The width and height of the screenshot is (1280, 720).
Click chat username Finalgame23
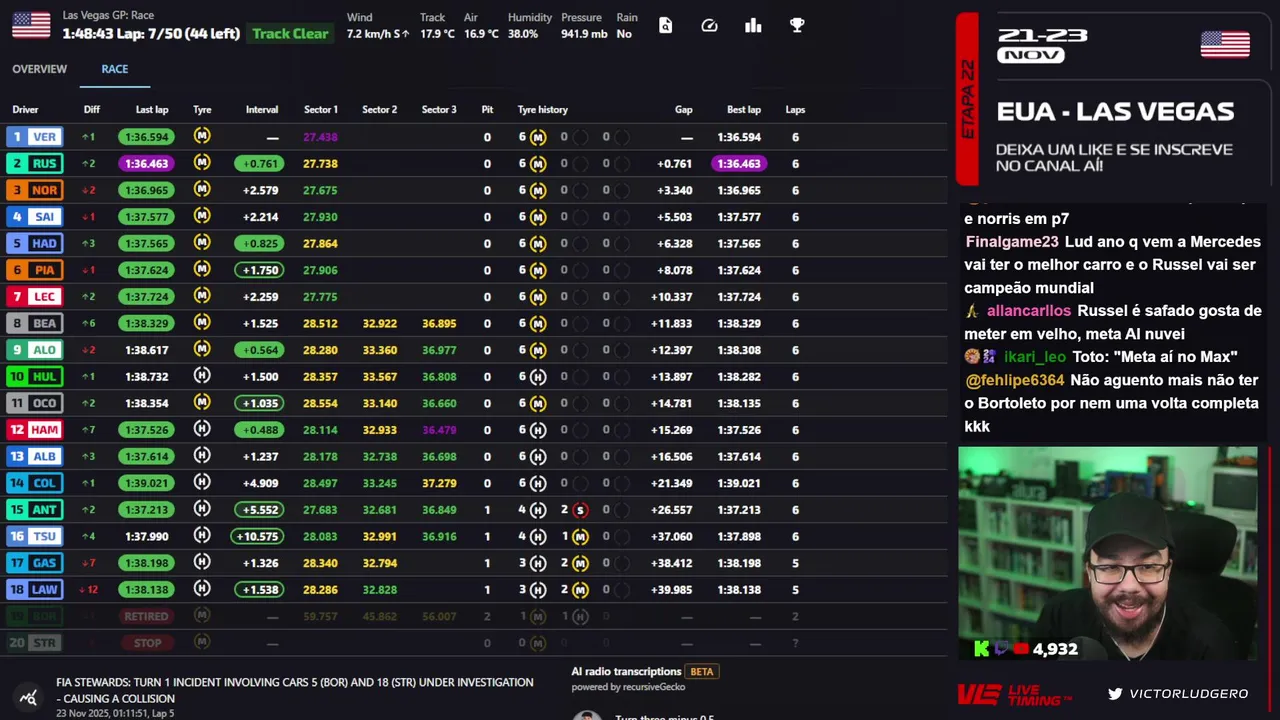(x=1012, y=242)
